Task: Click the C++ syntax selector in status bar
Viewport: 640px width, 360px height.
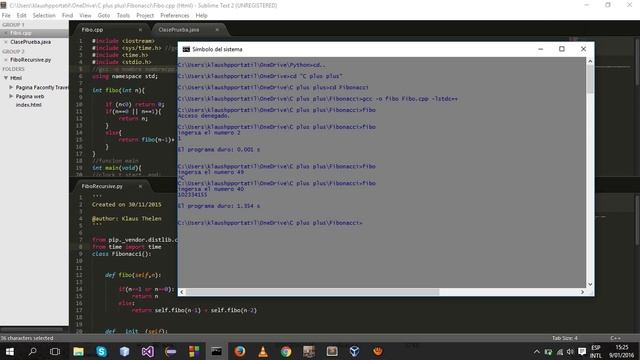Action: [616, 338]
